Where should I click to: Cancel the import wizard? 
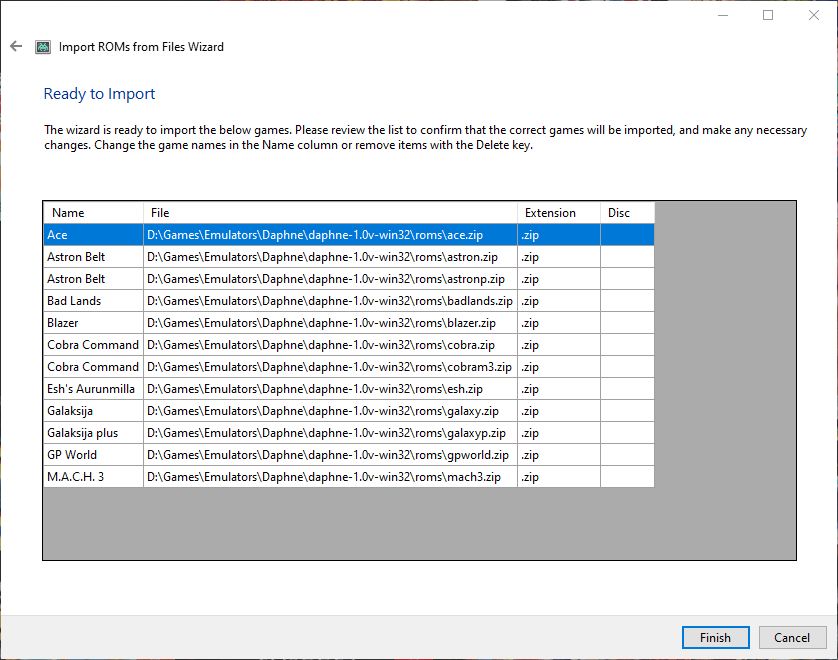coord(791,637)
